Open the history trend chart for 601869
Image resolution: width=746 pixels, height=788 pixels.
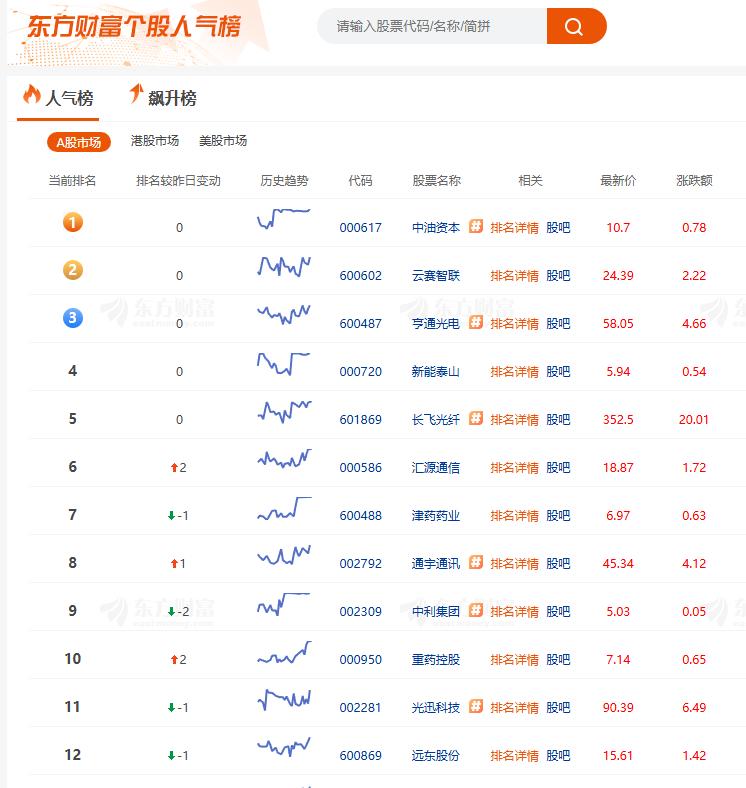284,411
